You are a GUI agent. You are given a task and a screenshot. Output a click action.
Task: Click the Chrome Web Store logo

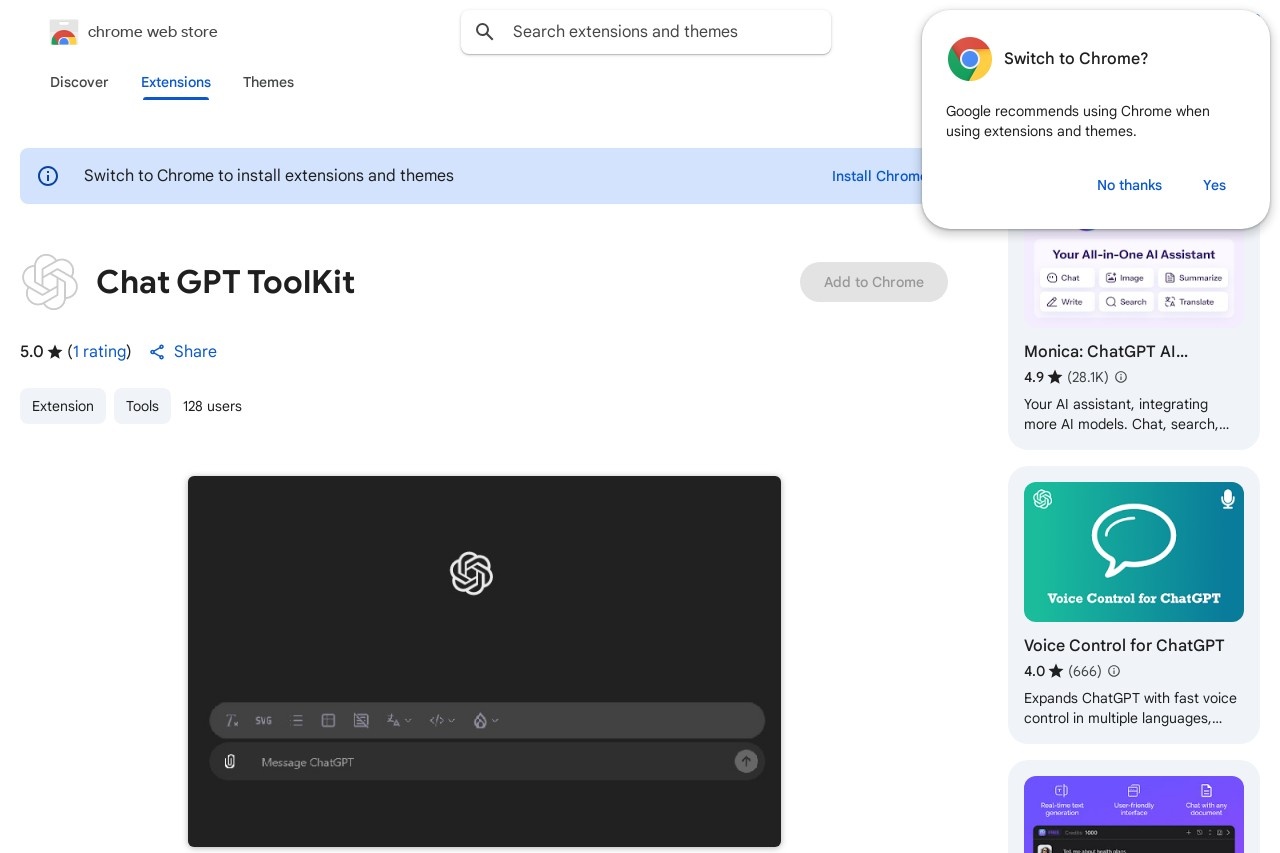tap(64, 32)
